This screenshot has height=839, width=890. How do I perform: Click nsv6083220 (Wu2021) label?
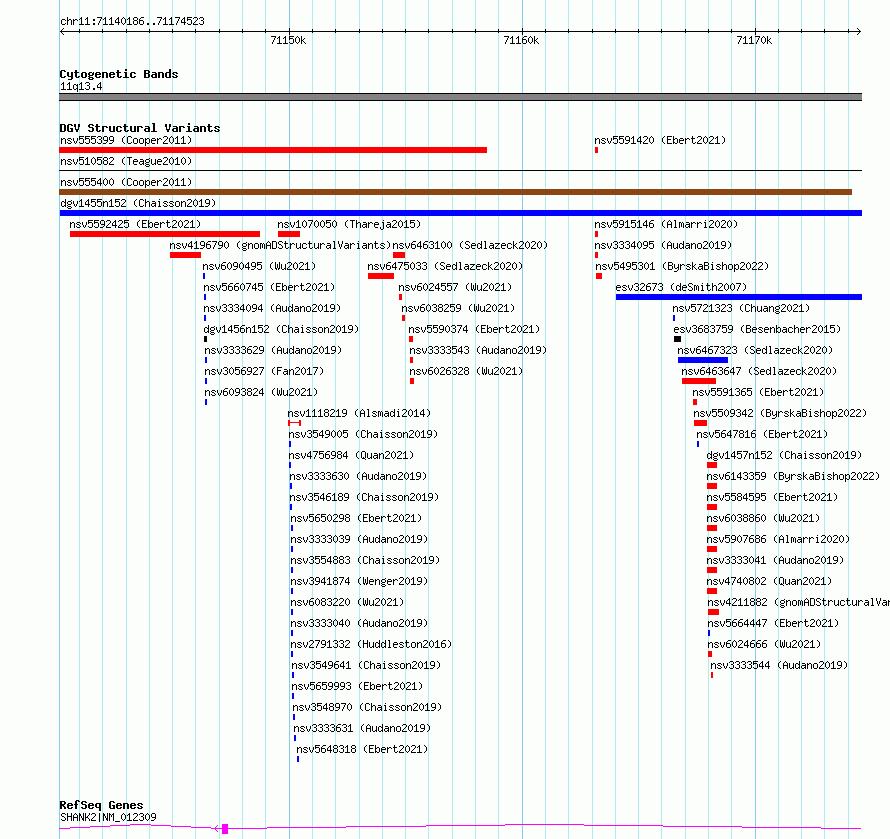(x=348, y=602)
